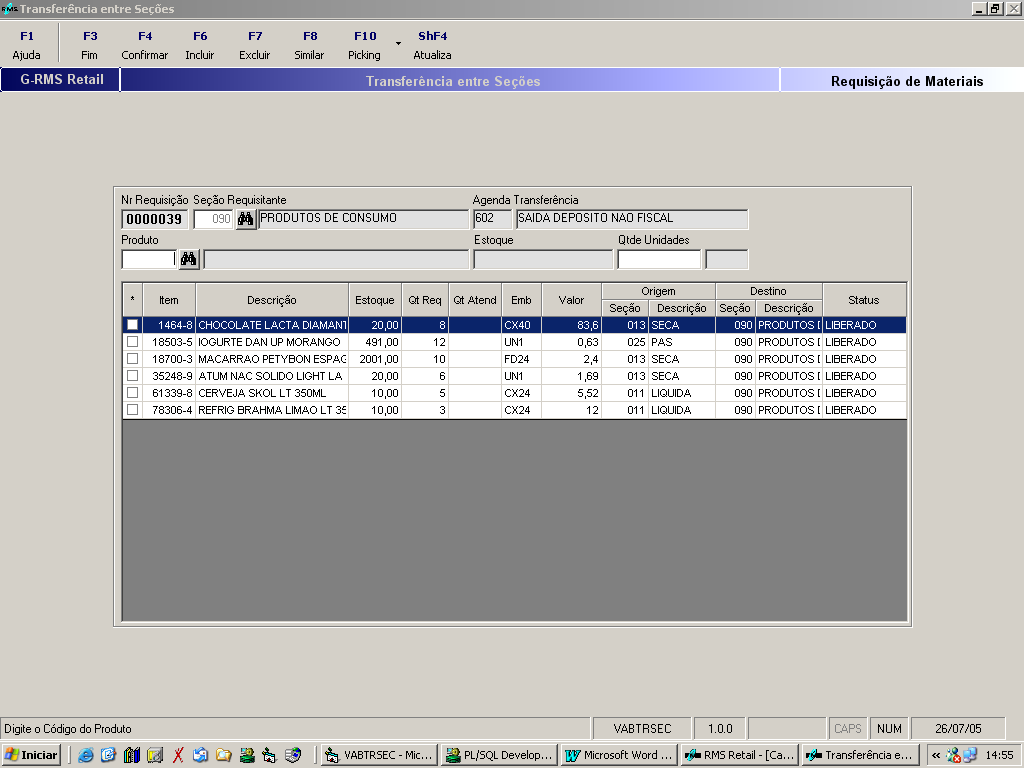Viewport: 1024px width, 768px height.
Task: Click Transferência e... taskbar button
Action: pyautogui.click(x=859, y=755)
